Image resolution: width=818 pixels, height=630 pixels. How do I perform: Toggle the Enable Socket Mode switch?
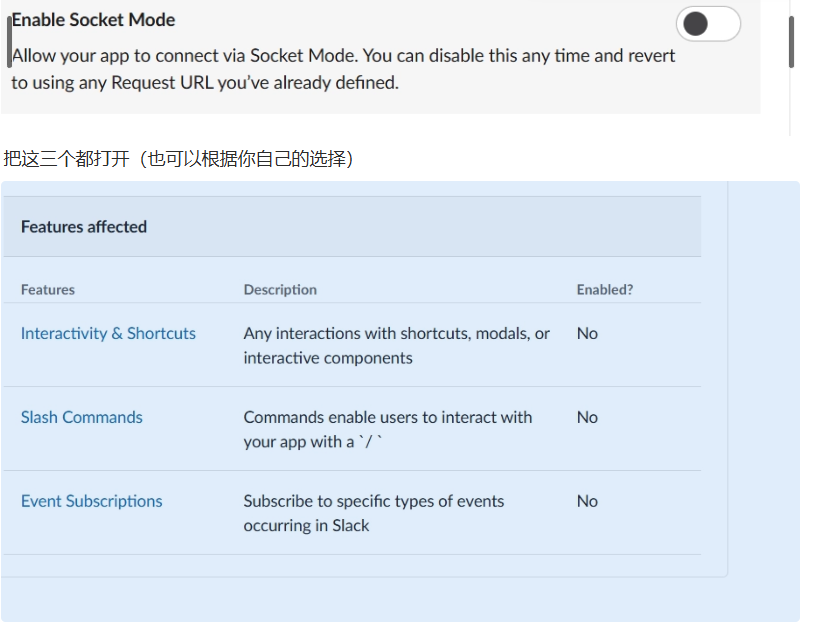click(x=708, y=24)
